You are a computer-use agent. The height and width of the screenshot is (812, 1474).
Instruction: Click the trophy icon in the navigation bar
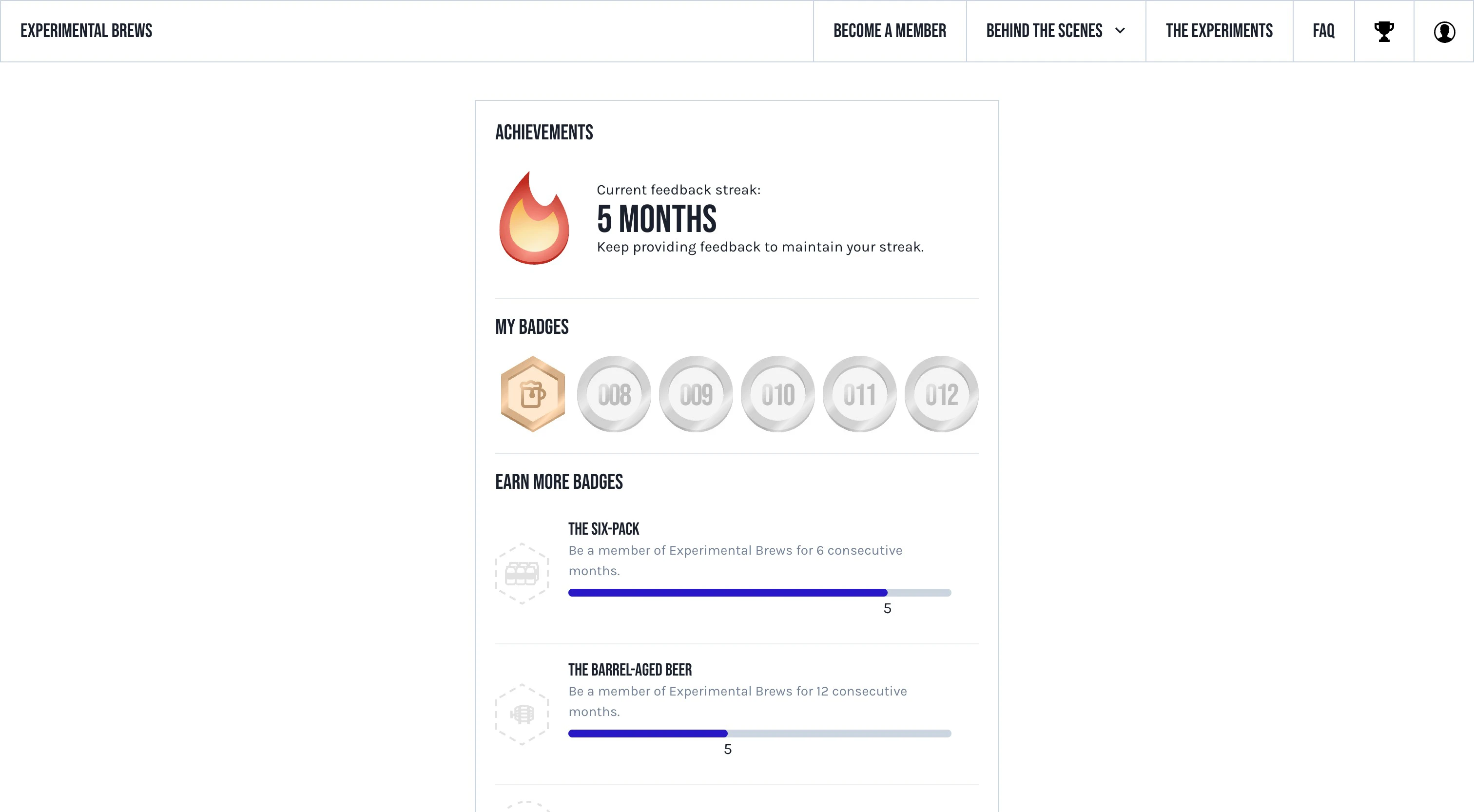(1384, 31)
